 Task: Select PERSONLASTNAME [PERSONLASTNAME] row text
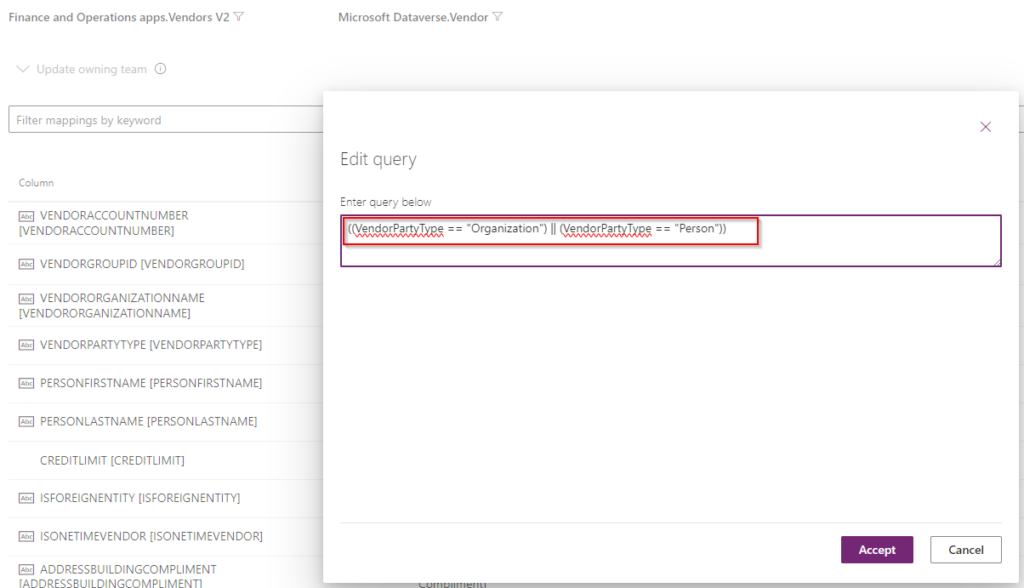pos(148,421)
